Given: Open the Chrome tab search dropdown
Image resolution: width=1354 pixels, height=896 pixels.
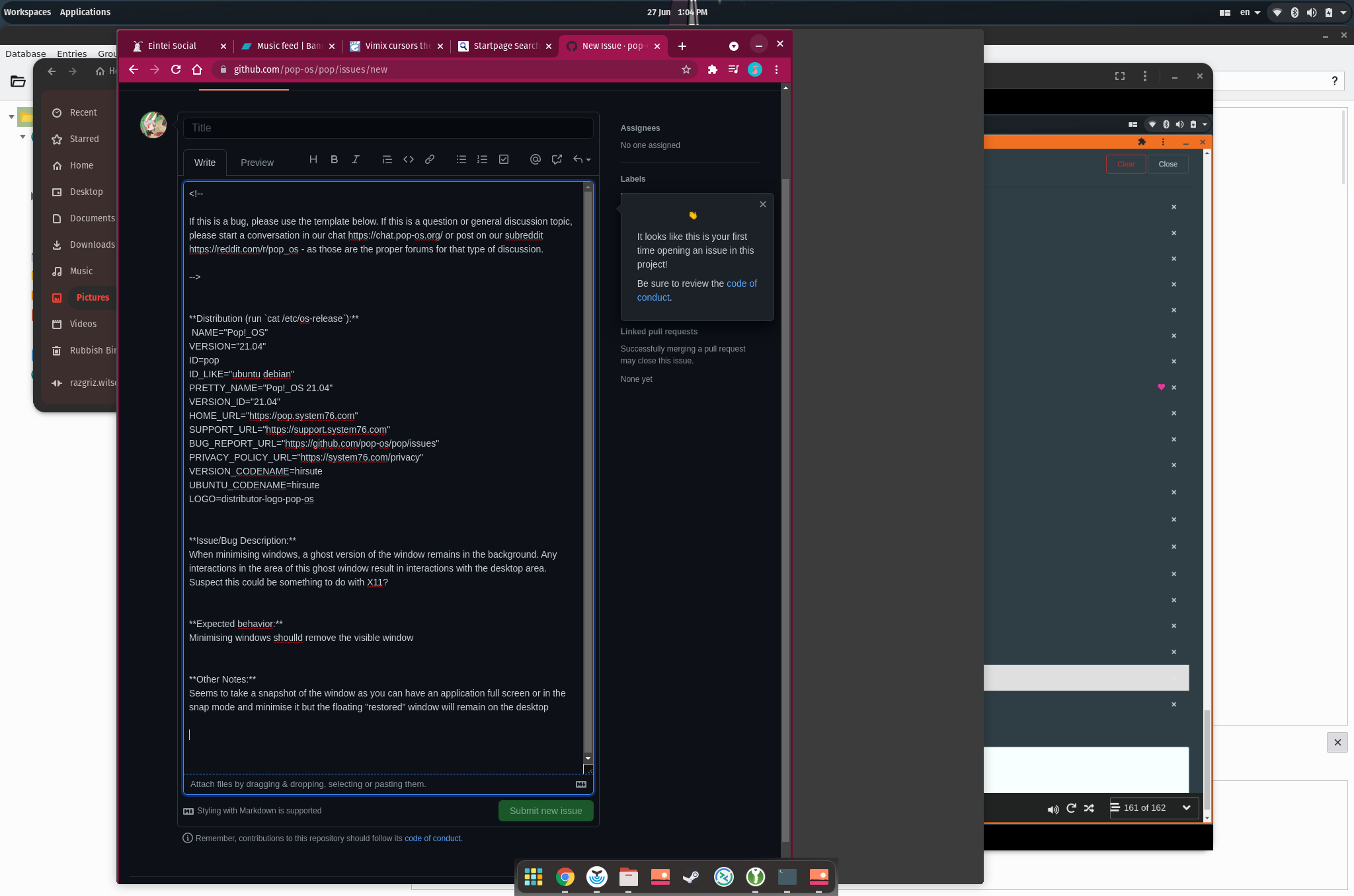Looking at the screenshot, I should (x=734, y=46).
